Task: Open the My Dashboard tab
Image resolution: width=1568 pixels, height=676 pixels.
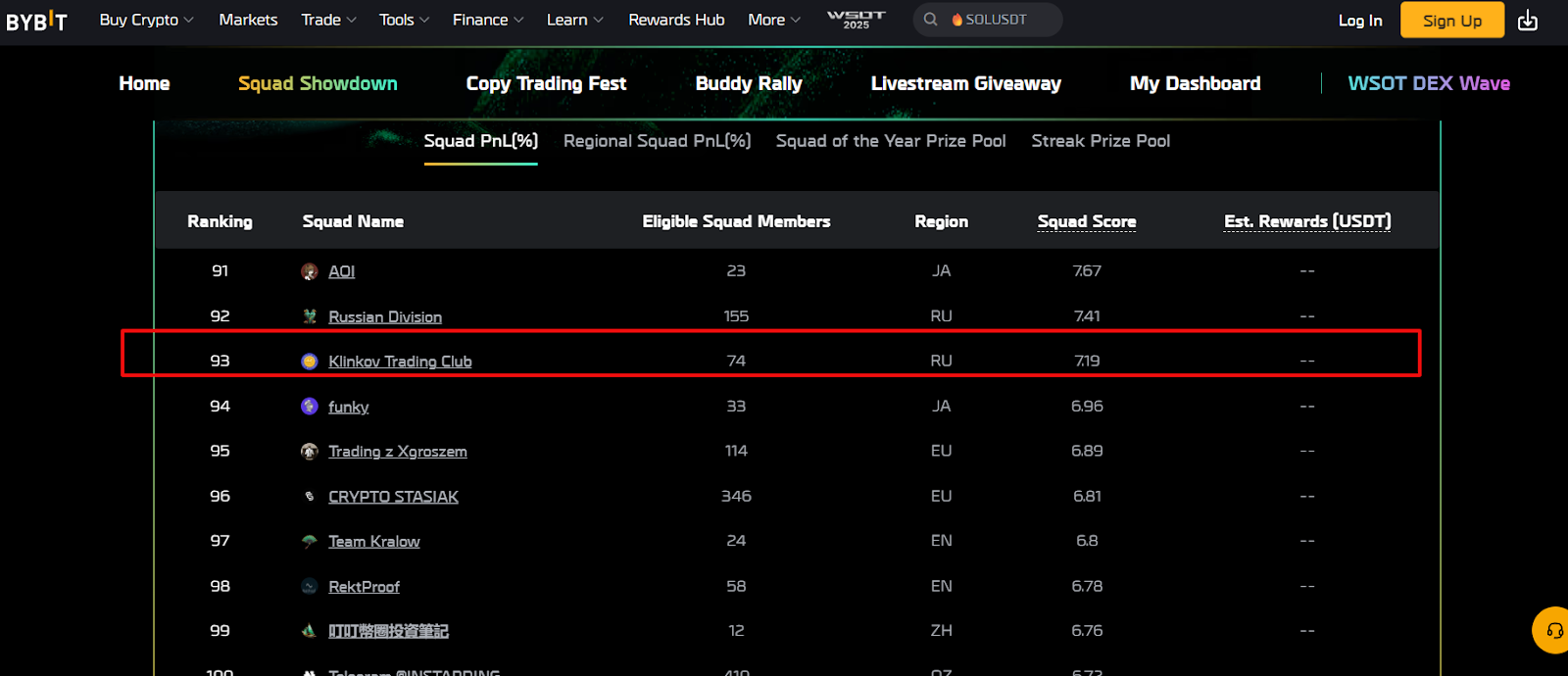Action: [x=1196, y=83]
